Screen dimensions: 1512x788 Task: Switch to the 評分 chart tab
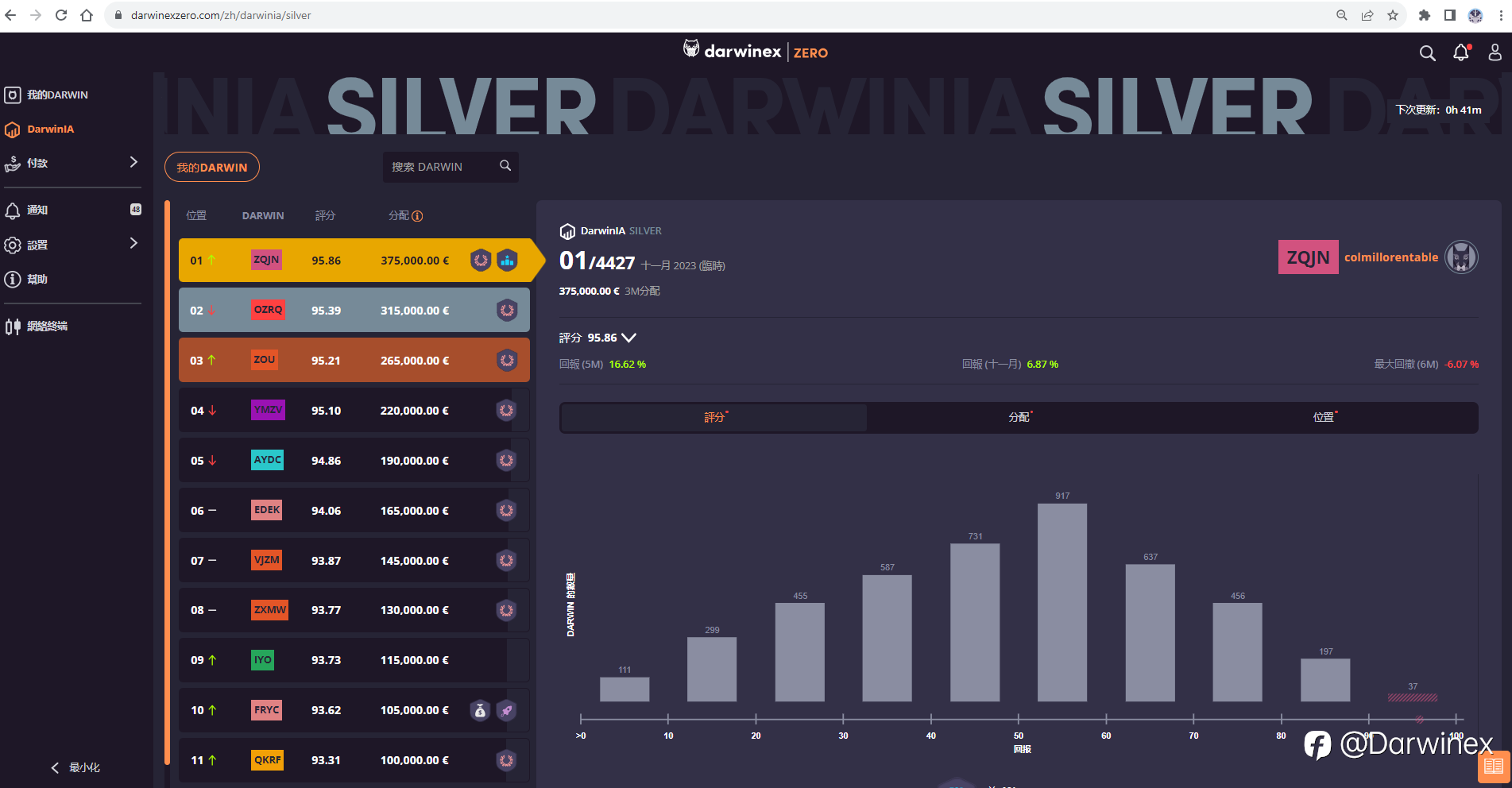[x=714, y=418]
